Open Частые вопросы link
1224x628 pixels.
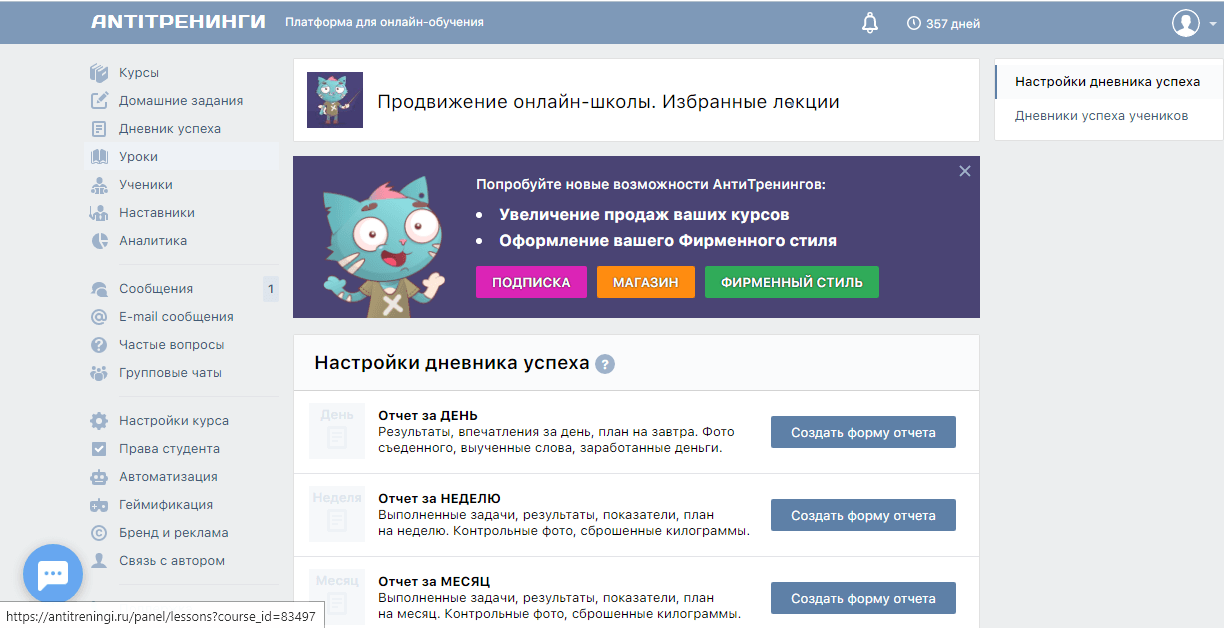coord(172,345)
